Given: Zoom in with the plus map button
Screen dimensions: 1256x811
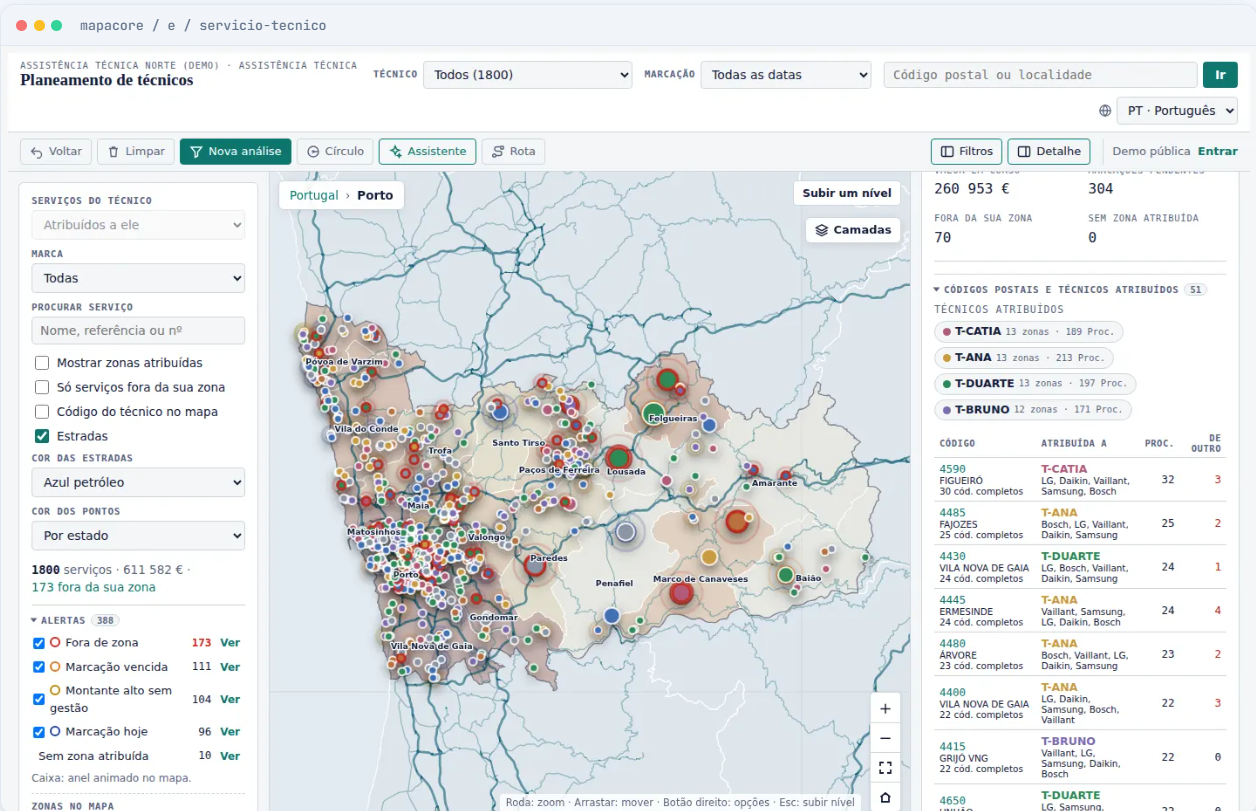Looking at the screenshot, I should coord(885,709).
